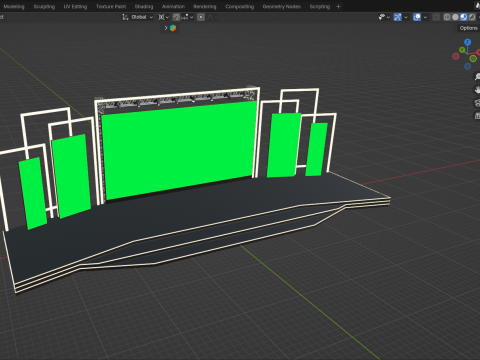480x360 pixels.
Task: Switch to the Modeling workspace tab
Action: pyautogui.click(x=14, y=7)
